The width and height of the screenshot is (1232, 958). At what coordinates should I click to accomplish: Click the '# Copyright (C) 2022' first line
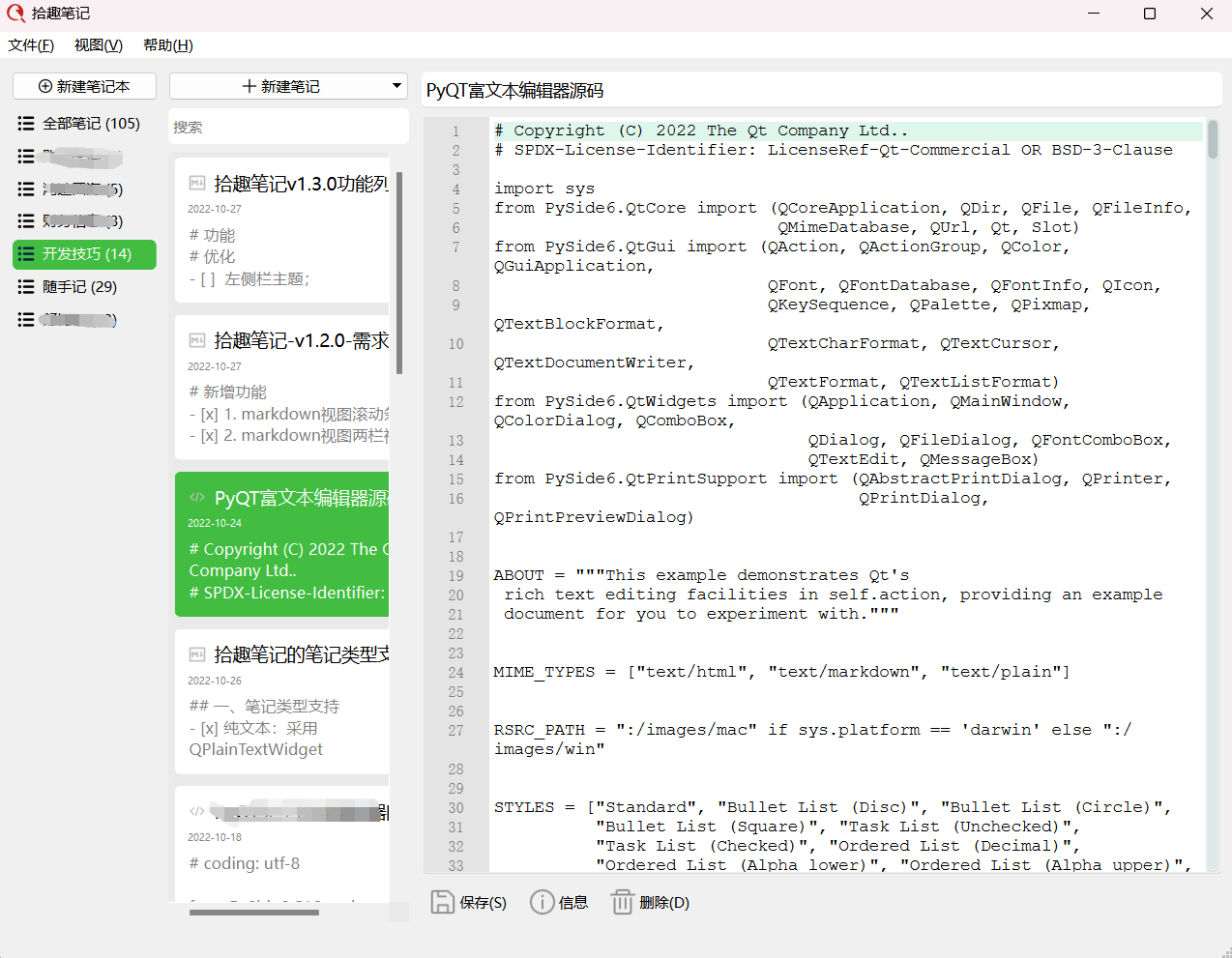[x=701, y=131]
